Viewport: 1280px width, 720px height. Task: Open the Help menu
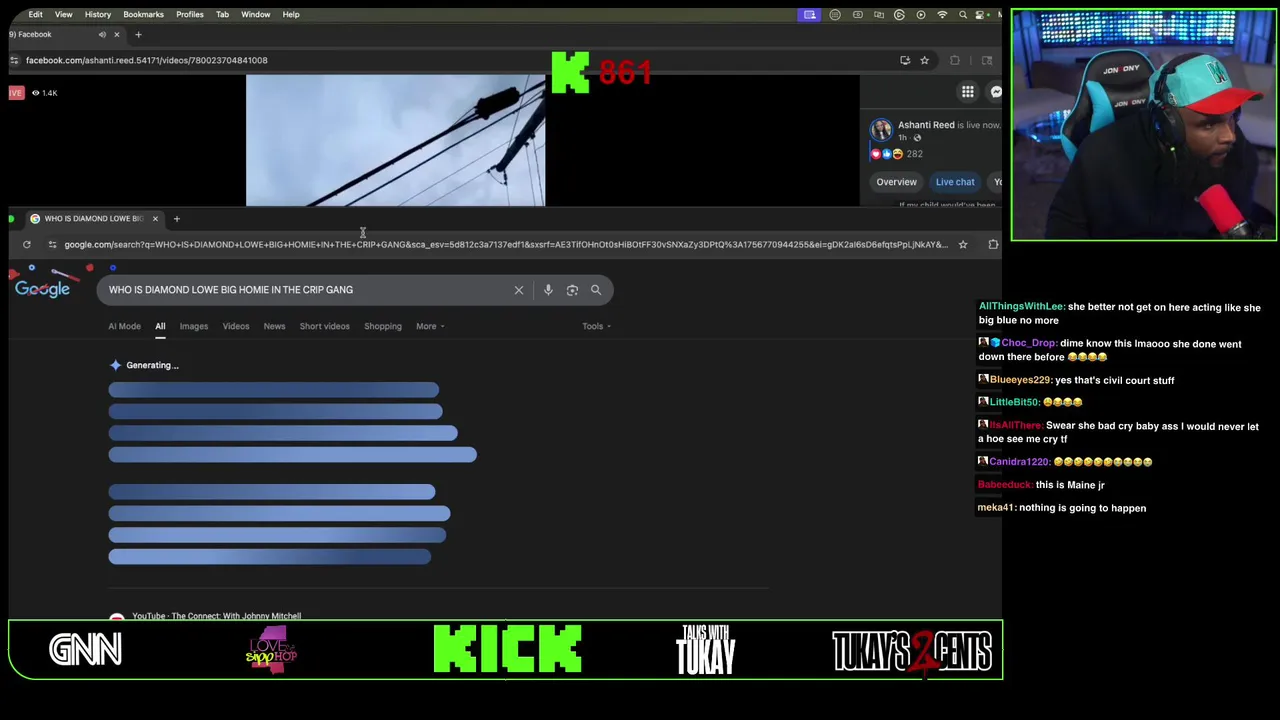click(x=291, y=14)
